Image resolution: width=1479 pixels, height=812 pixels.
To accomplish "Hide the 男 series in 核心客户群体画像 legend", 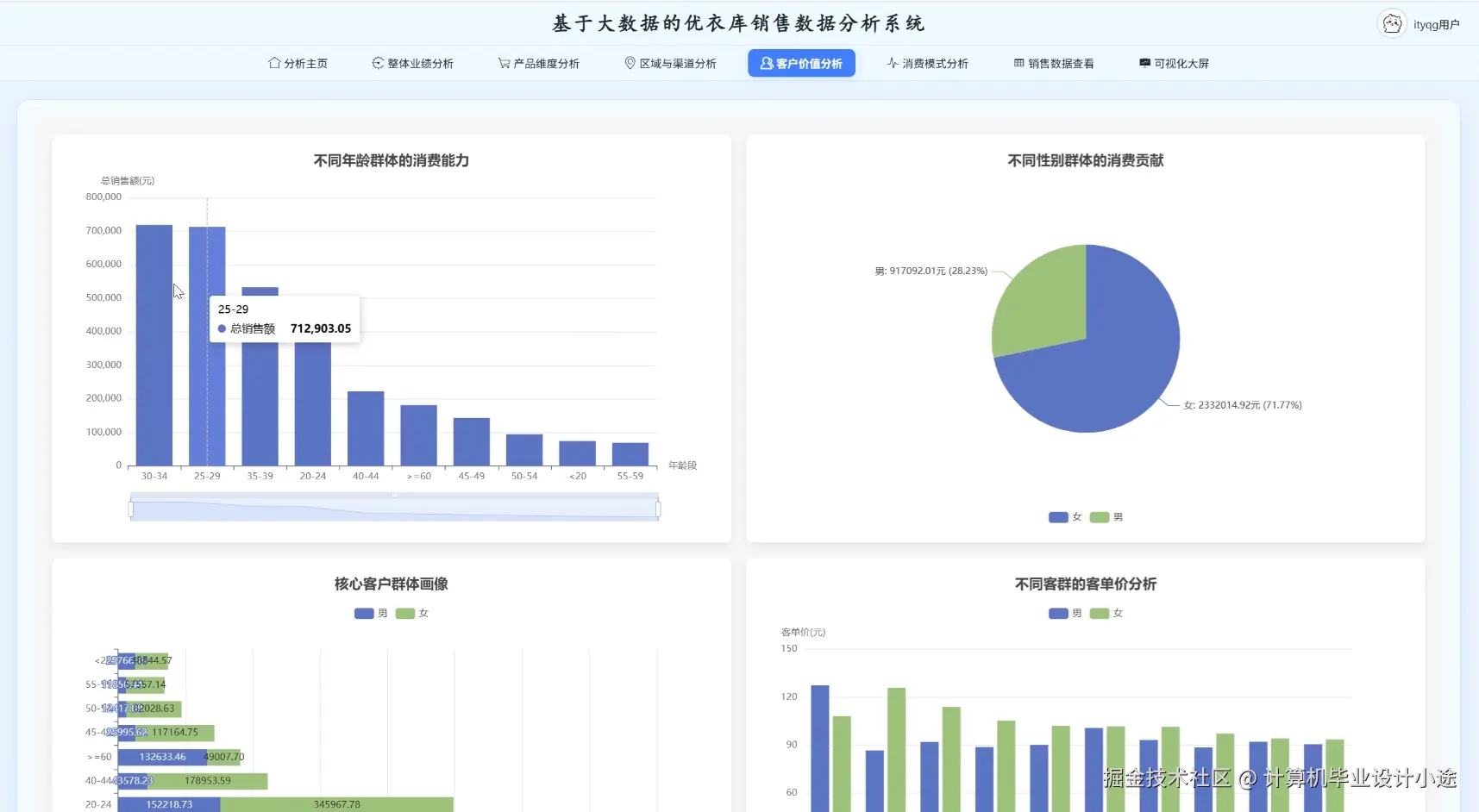I will coord(371,614).
